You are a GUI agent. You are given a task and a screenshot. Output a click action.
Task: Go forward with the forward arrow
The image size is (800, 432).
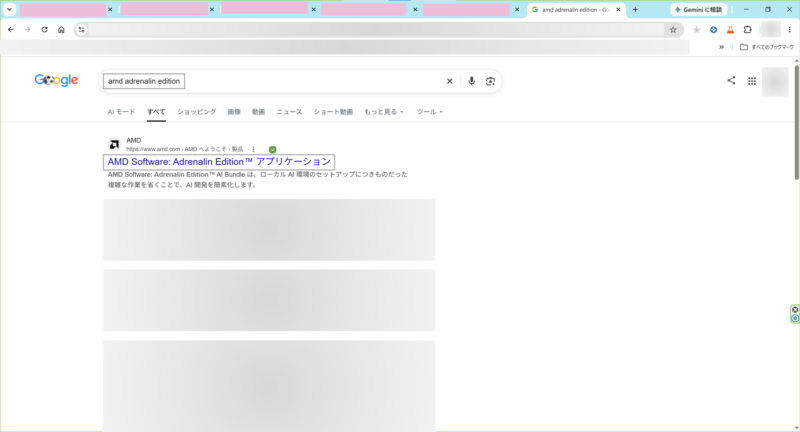tap(28, 30)
